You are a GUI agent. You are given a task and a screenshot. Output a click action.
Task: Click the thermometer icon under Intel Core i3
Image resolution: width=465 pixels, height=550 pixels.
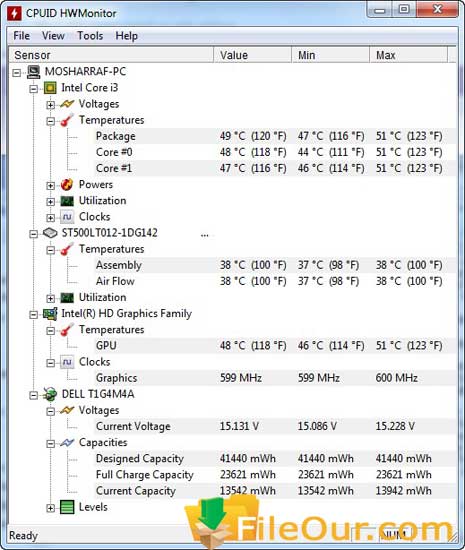(67, 120)
